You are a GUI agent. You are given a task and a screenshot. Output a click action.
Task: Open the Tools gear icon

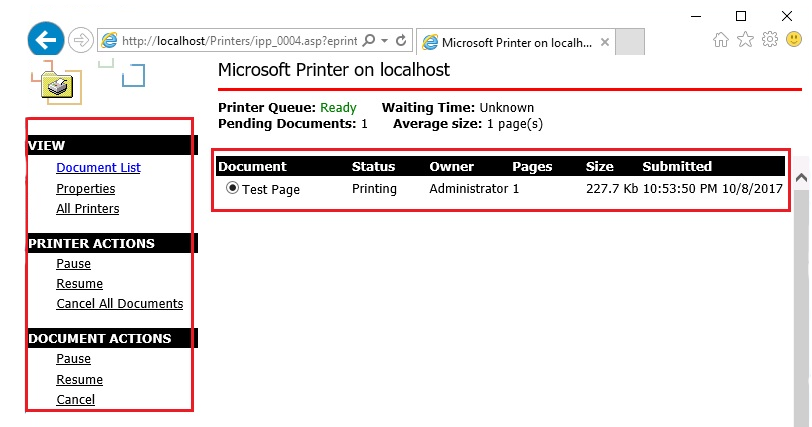point(770,40)
